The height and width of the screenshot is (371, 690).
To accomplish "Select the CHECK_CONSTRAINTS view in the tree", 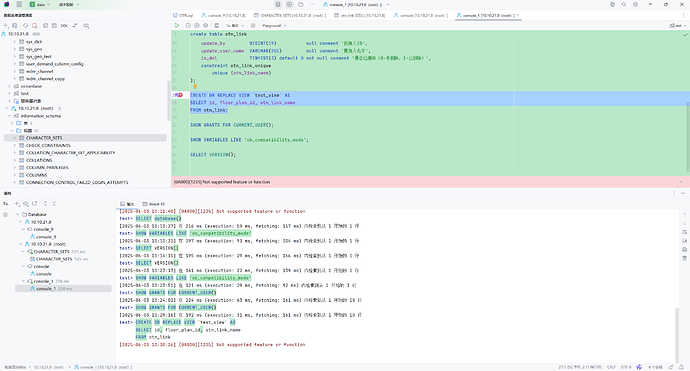I will 48,145.
